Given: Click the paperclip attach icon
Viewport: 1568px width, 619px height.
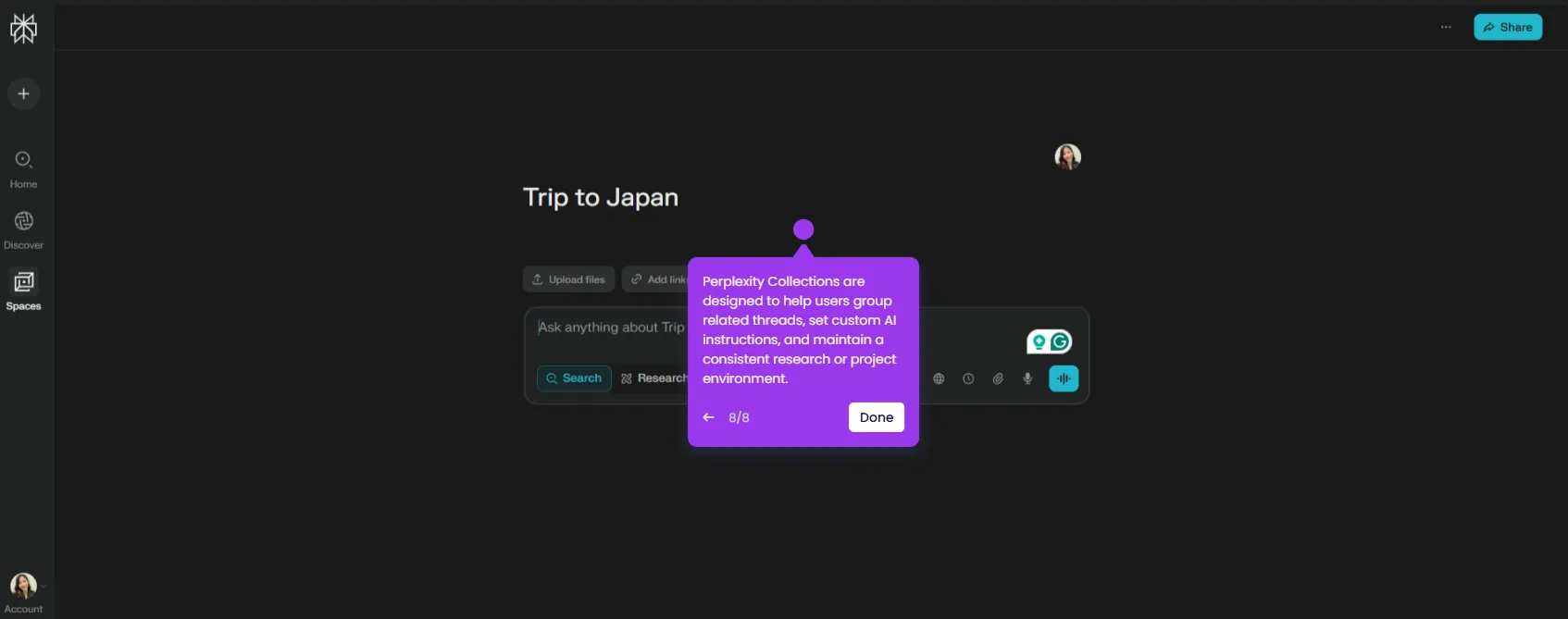Looking at the screenshot, I should tap(998, 378).
